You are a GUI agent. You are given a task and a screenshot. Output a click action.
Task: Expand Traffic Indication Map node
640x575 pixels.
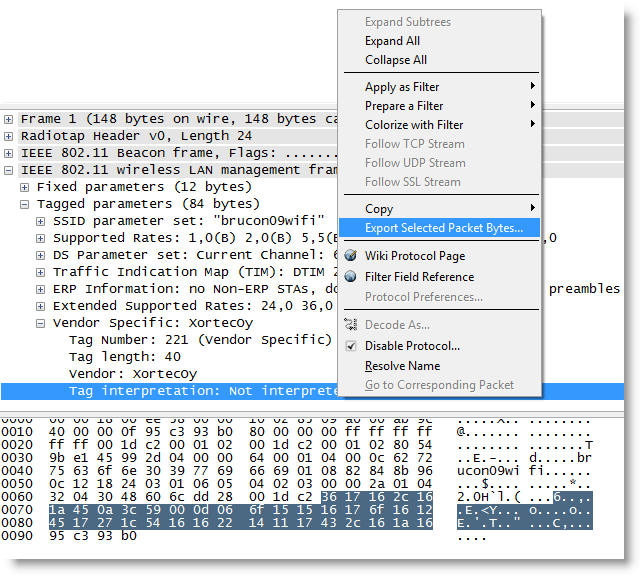click(40, 272)
